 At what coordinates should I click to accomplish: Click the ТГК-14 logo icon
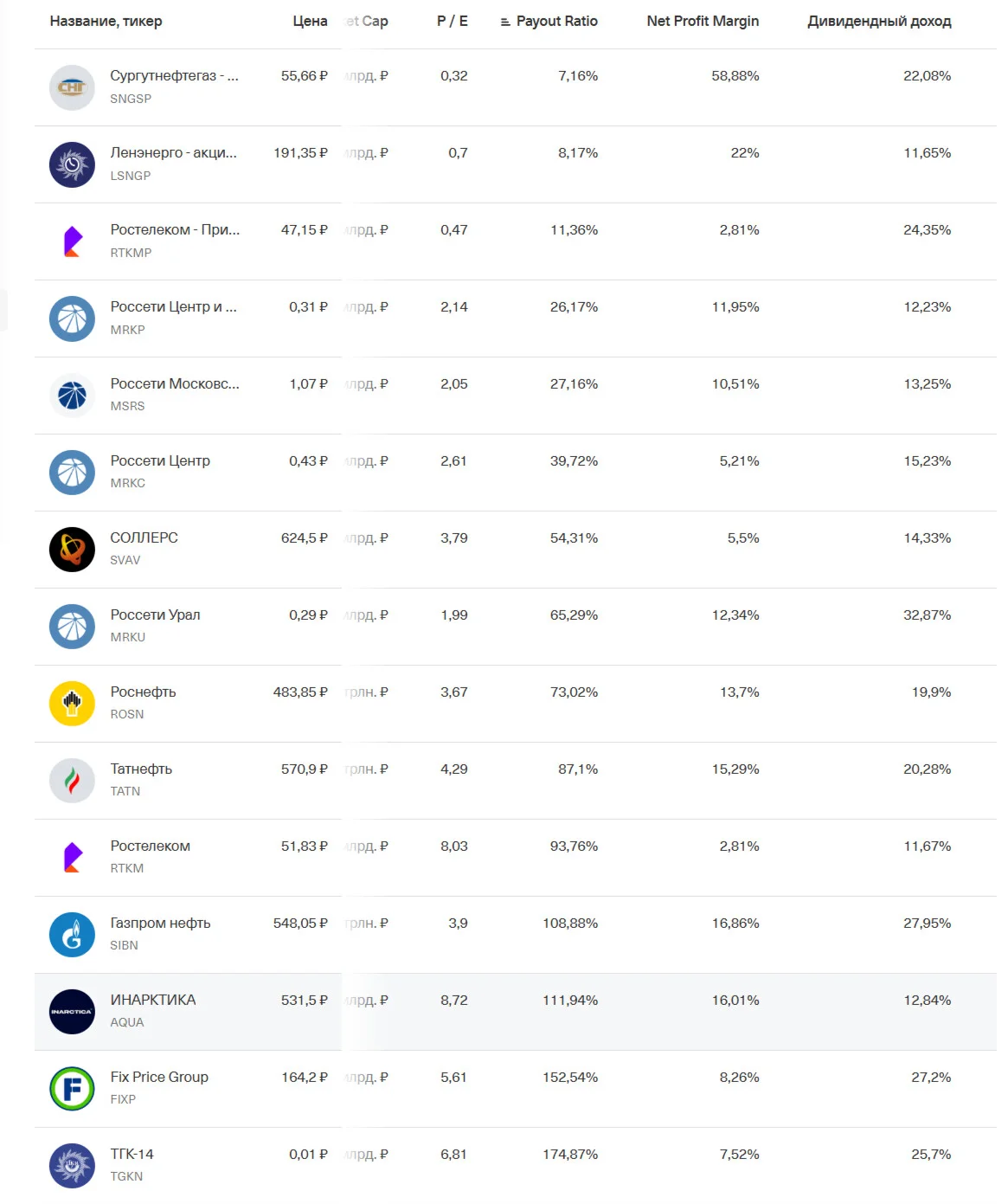[72, 1166]
